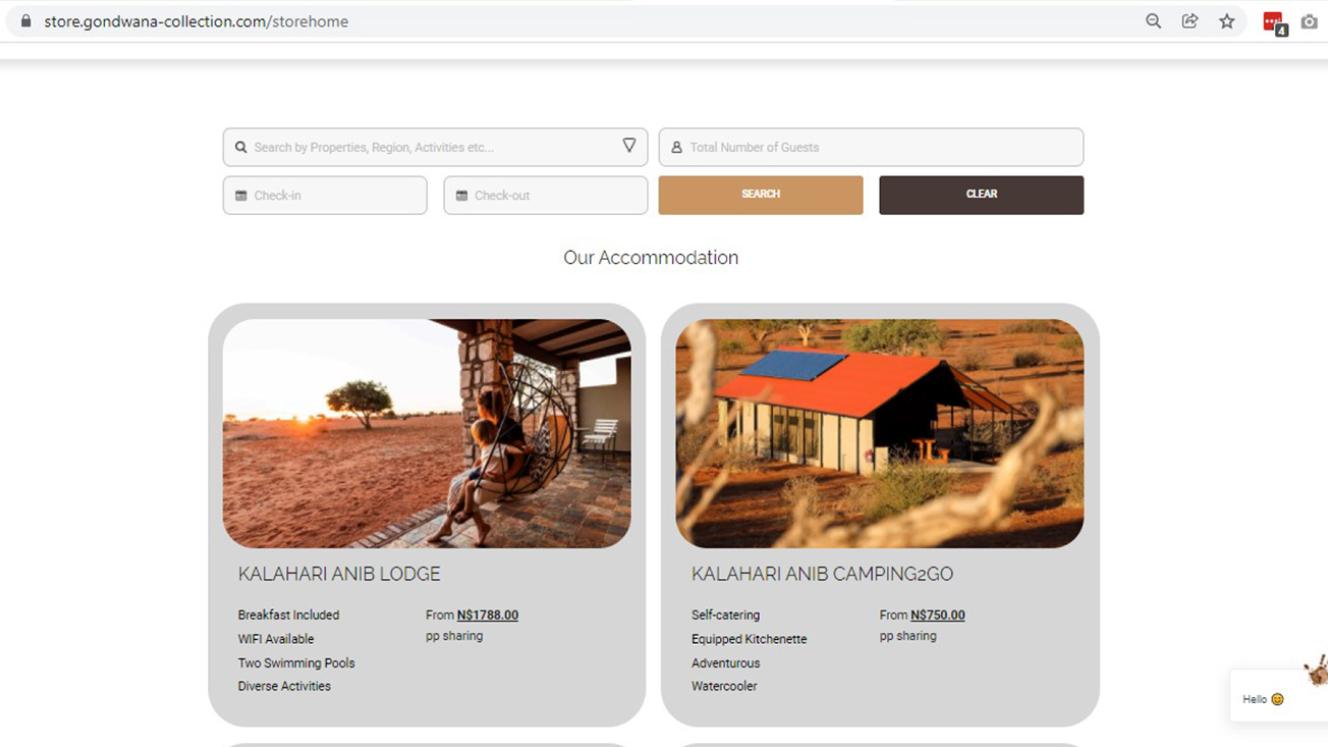
Task: Expand the properties search dropdown arrow
Action: tap(629, 146)
